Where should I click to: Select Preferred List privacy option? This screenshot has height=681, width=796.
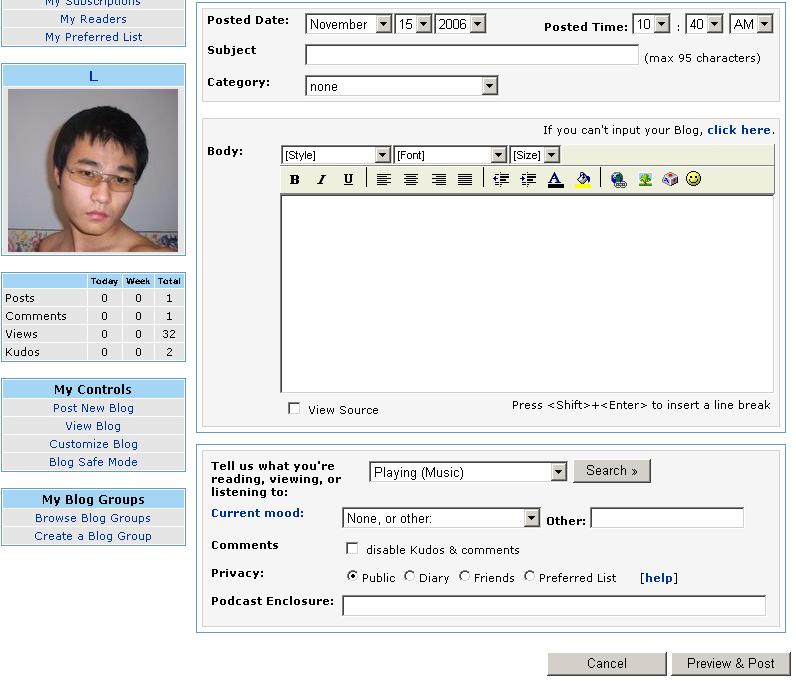(x=529, y=576)
